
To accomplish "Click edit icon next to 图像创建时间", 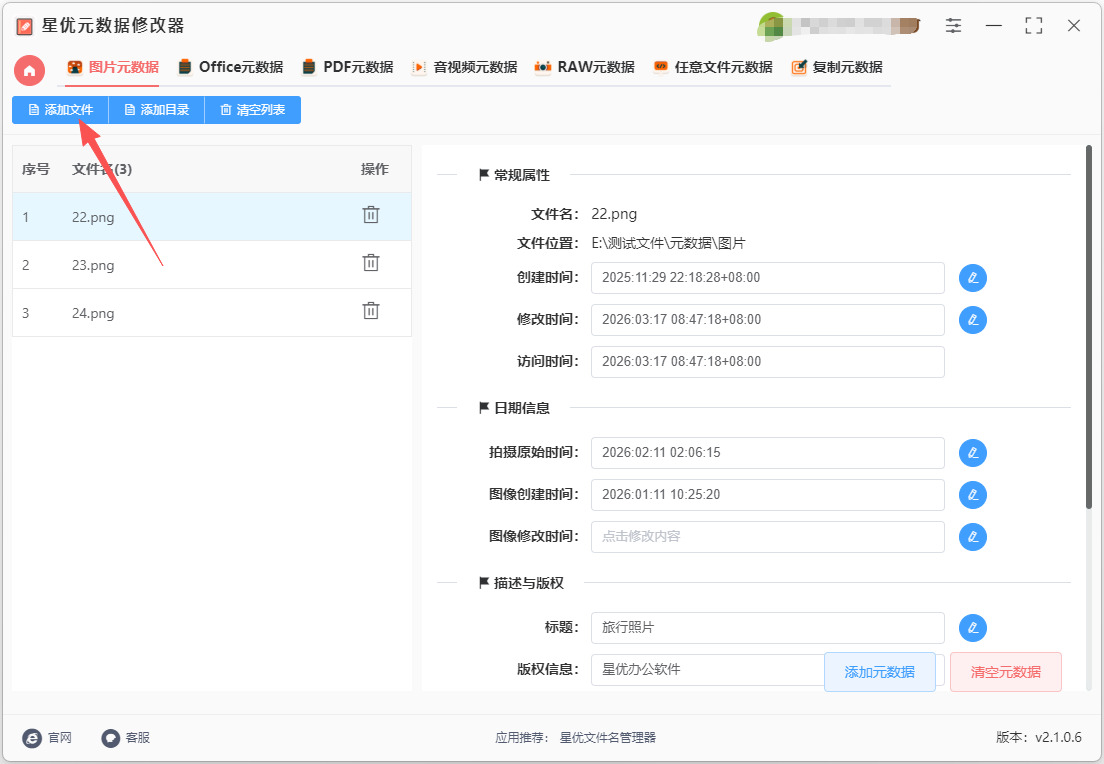I will 972,495.
